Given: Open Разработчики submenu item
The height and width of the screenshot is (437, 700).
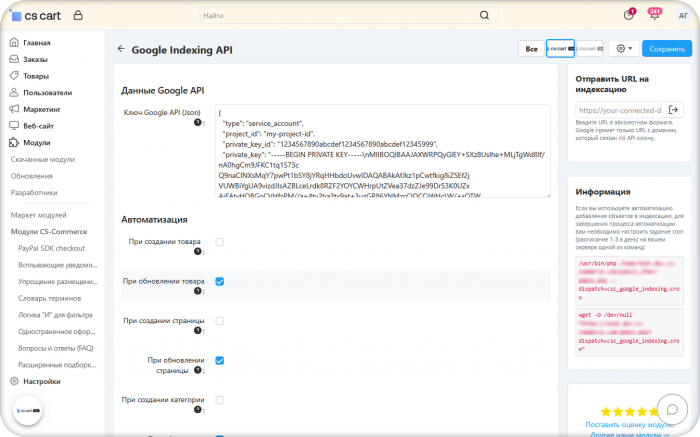Looking at the screenshot, I should pyautogui.click(x=34, y=192).
